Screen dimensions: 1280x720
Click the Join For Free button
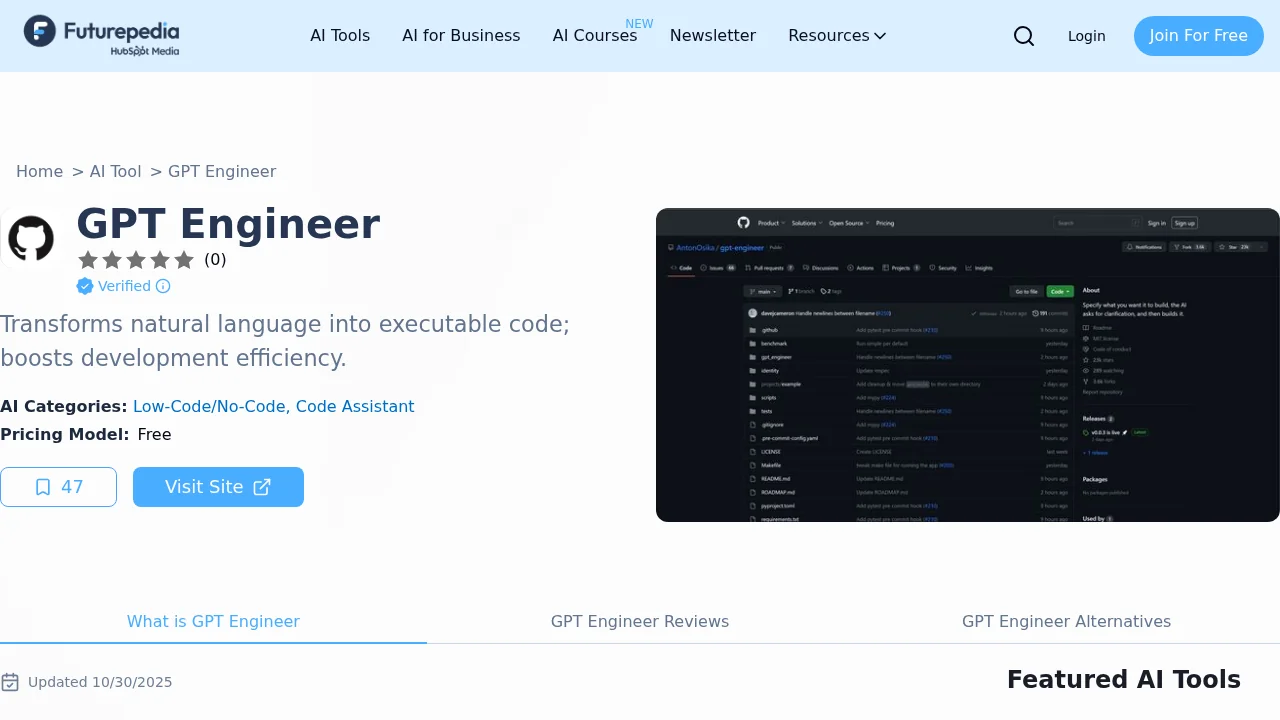[1198, 36]
